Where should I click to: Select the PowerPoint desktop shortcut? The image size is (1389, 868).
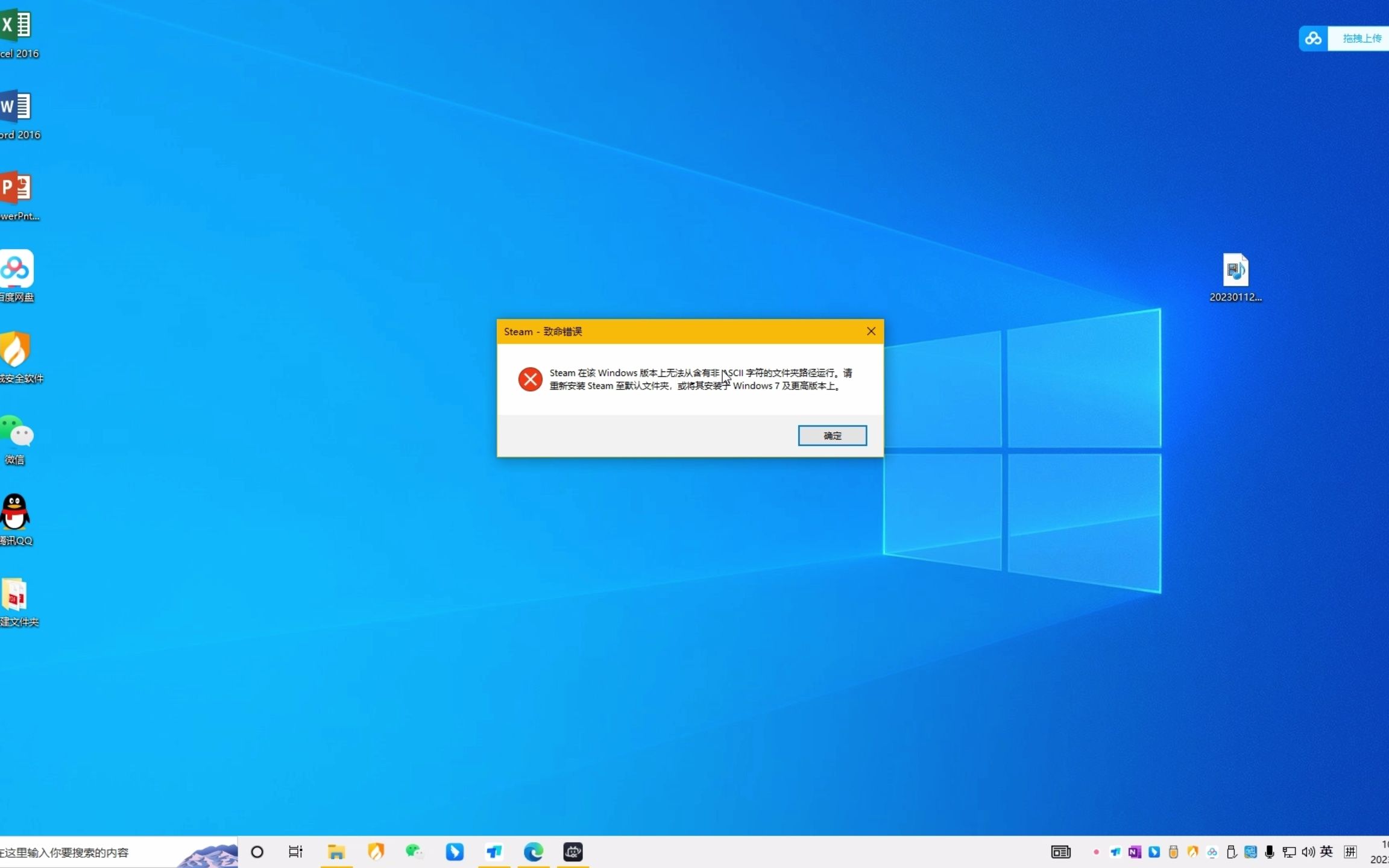tap(17, 196)
